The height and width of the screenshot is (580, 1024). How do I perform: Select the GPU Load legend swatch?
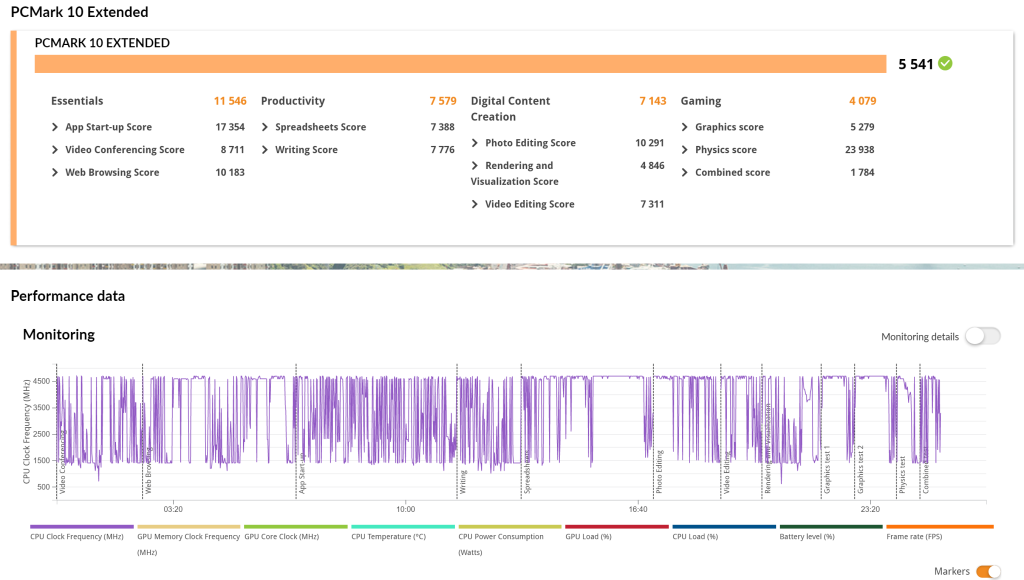617,526
